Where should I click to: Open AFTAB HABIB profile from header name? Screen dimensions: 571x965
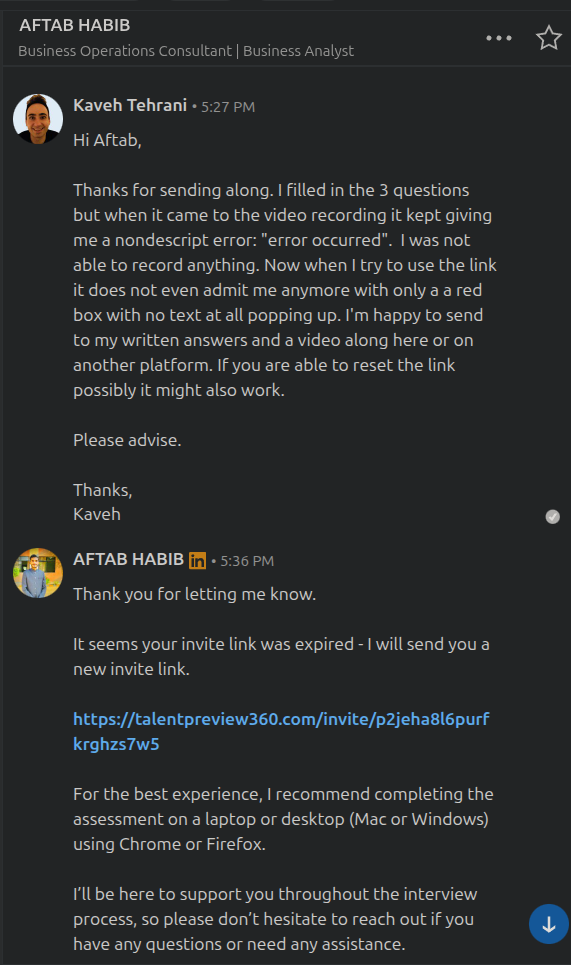(x=74, y=25)
